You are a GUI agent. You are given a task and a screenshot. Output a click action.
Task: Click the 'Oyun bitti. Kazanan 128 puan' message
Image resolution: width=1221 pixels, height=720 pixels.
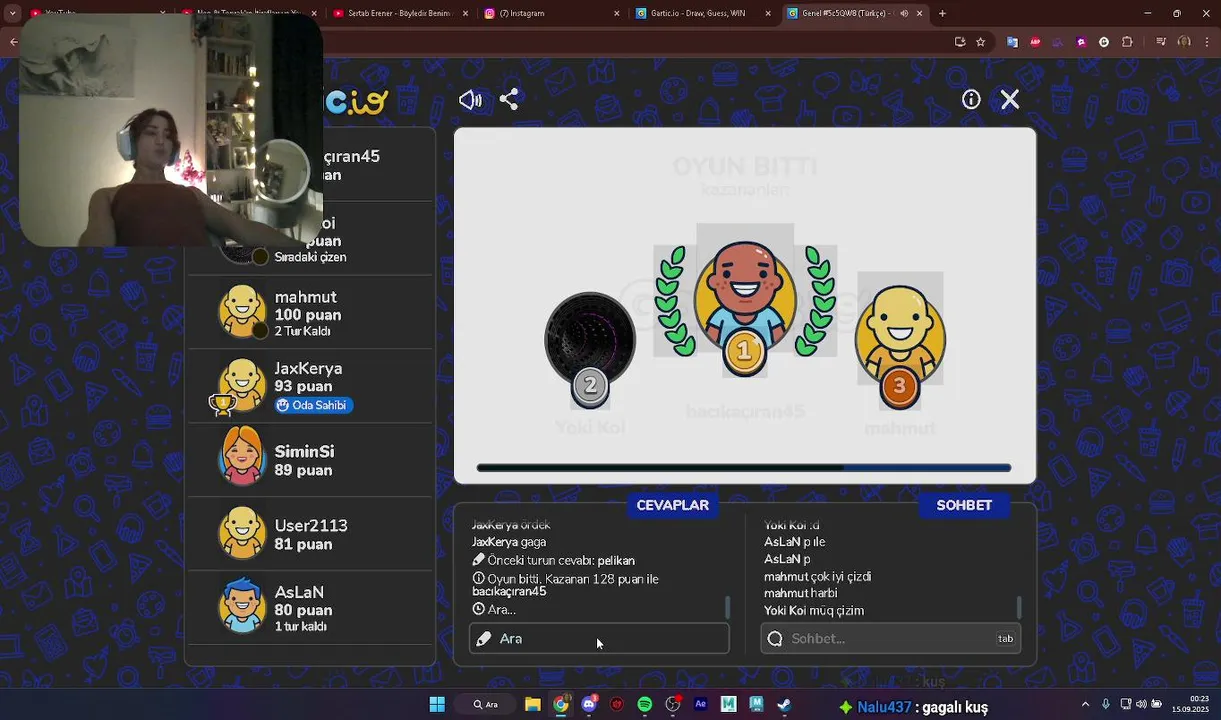coord(565,585)
